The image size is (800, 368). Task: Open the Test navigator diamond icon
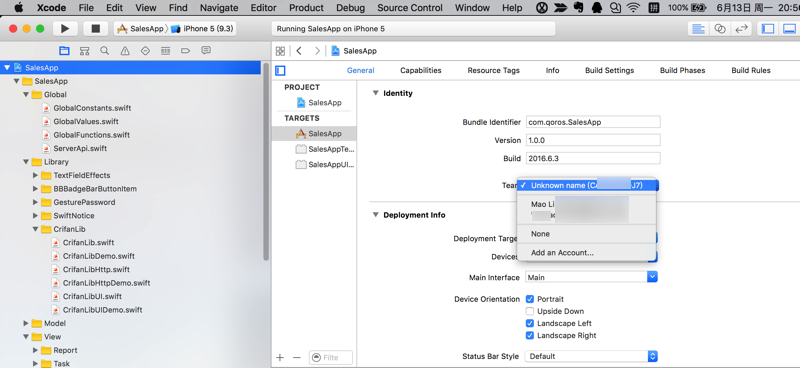[x=145, y=51]
